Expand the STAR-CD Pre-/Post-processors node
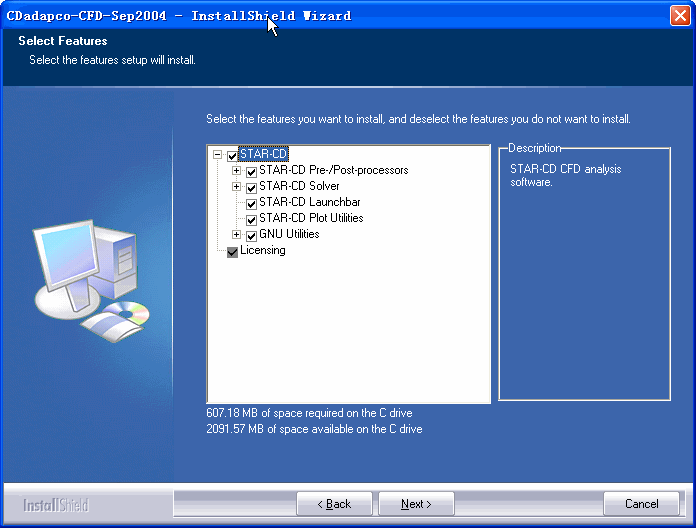 pos(237,170)
